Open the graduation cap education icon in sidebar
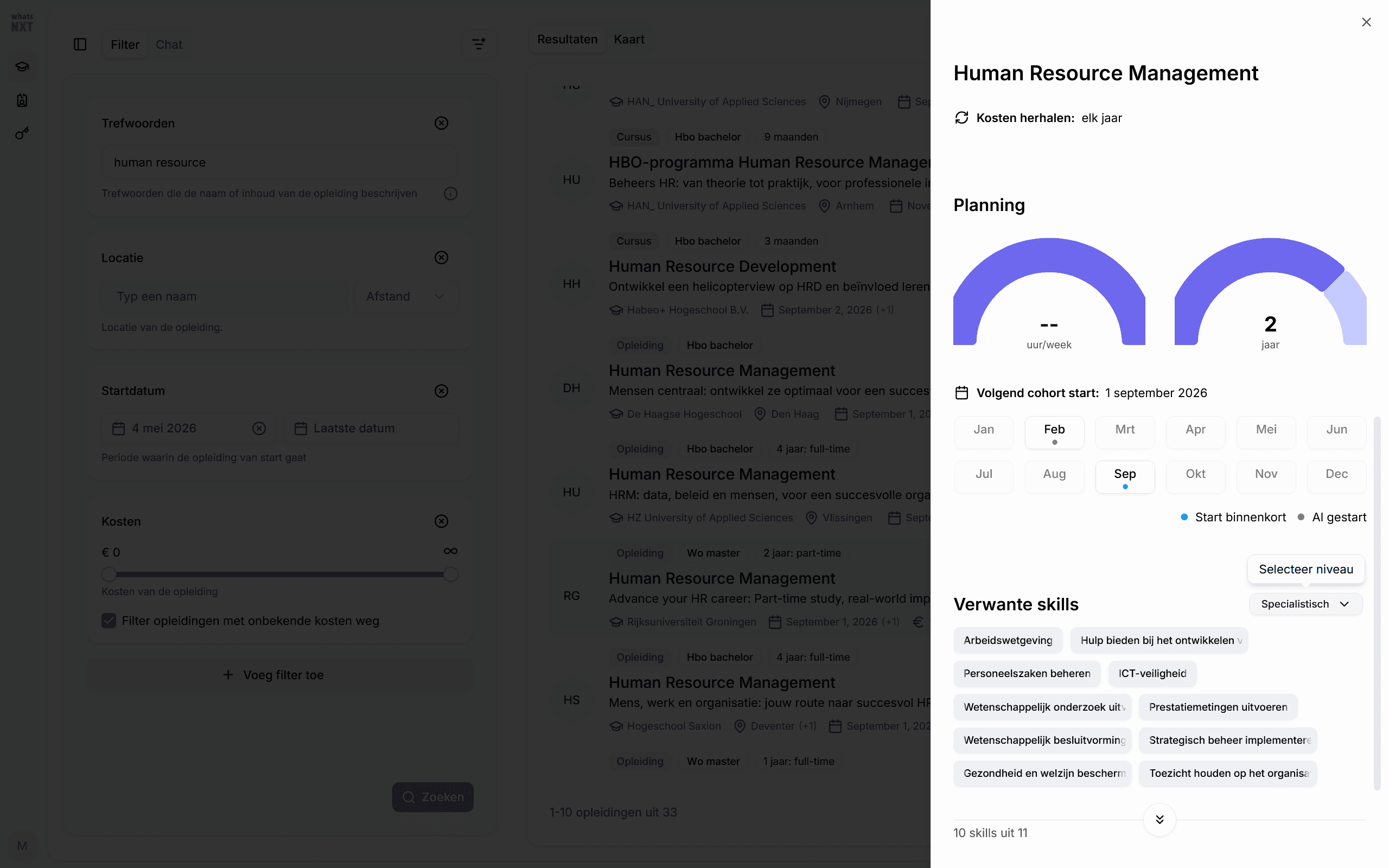Image resolution: width=1389 pixels, height=868 pixels. 22,67
